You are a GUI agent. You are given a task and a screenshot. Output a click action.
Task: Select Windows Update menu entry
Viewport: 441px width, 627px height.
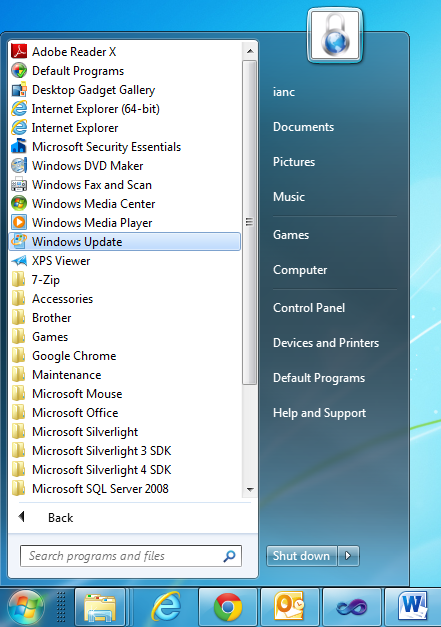[x=125, y=242]
